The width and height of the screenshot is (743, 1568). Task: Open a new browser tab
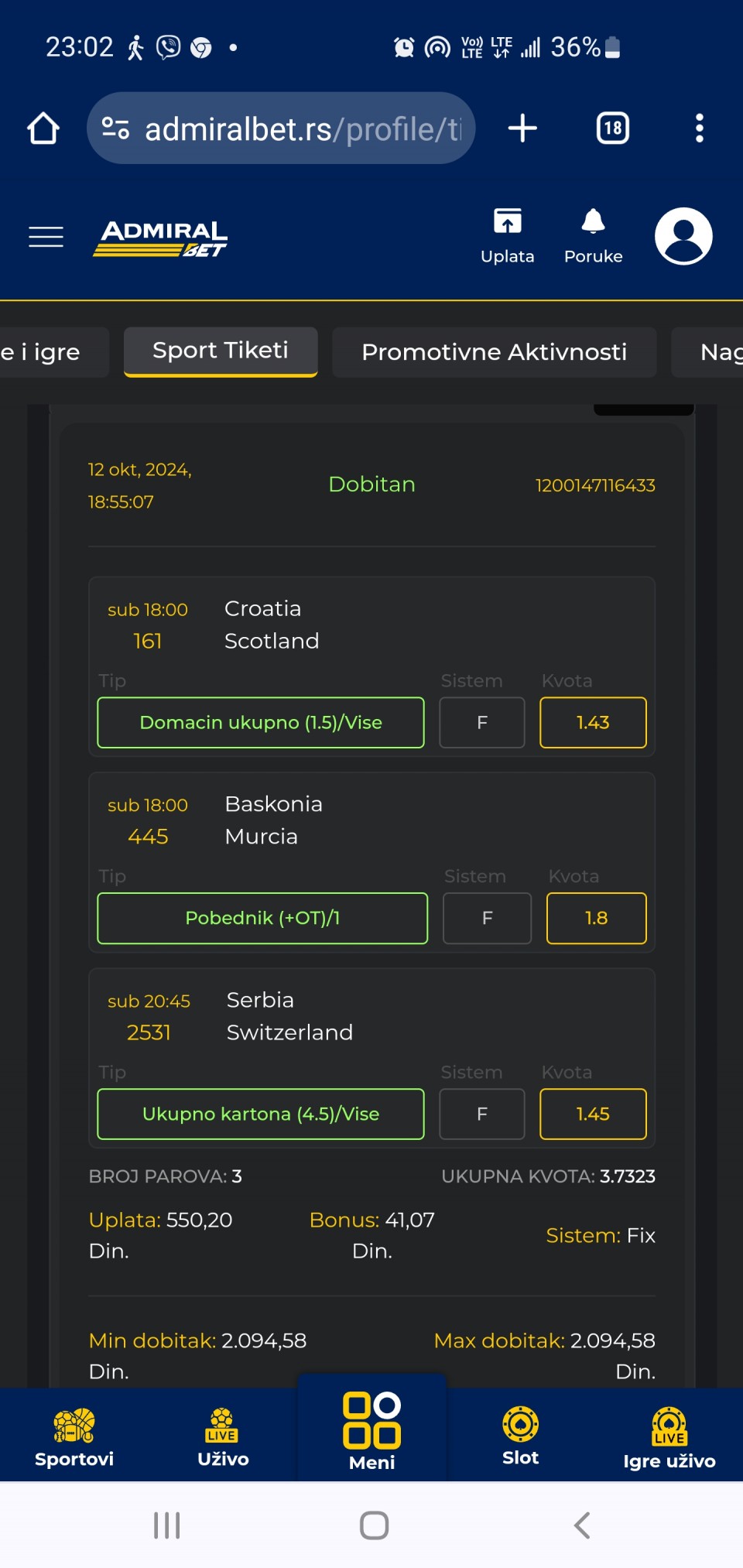522,128
